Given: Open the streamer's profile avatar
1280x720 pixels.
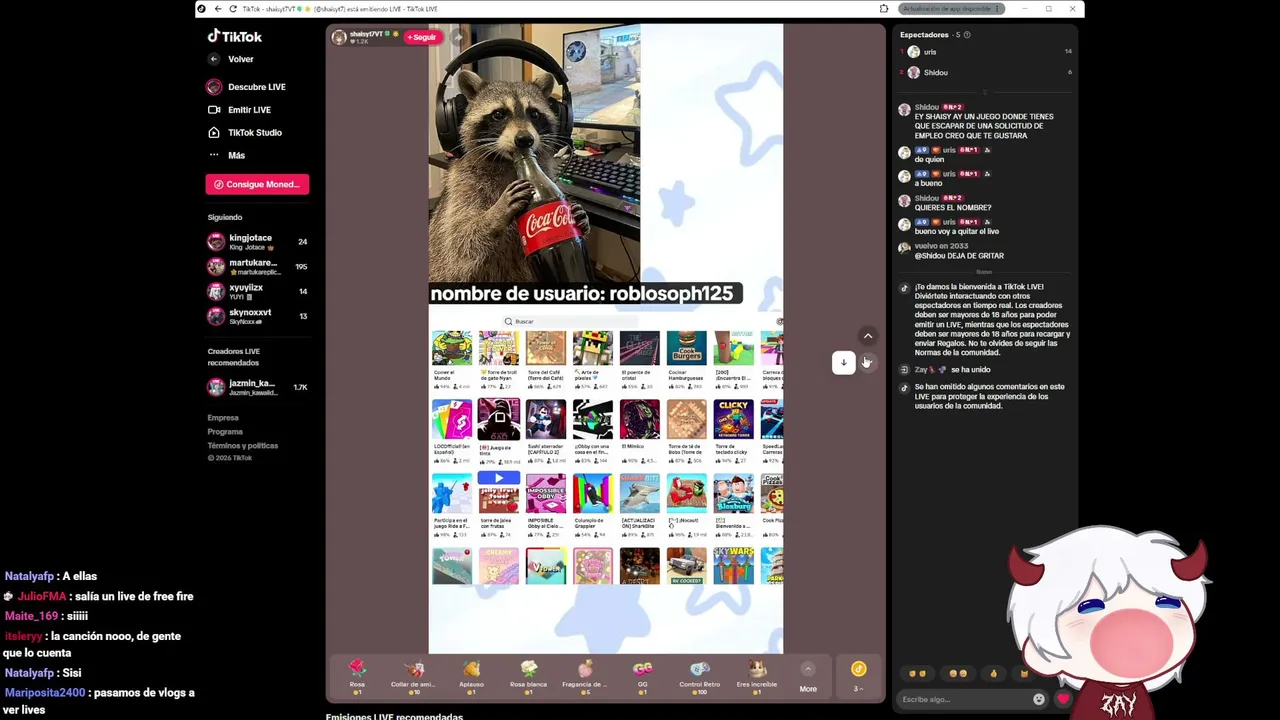Looking at the screenshot, I should [x=339, y=37].
